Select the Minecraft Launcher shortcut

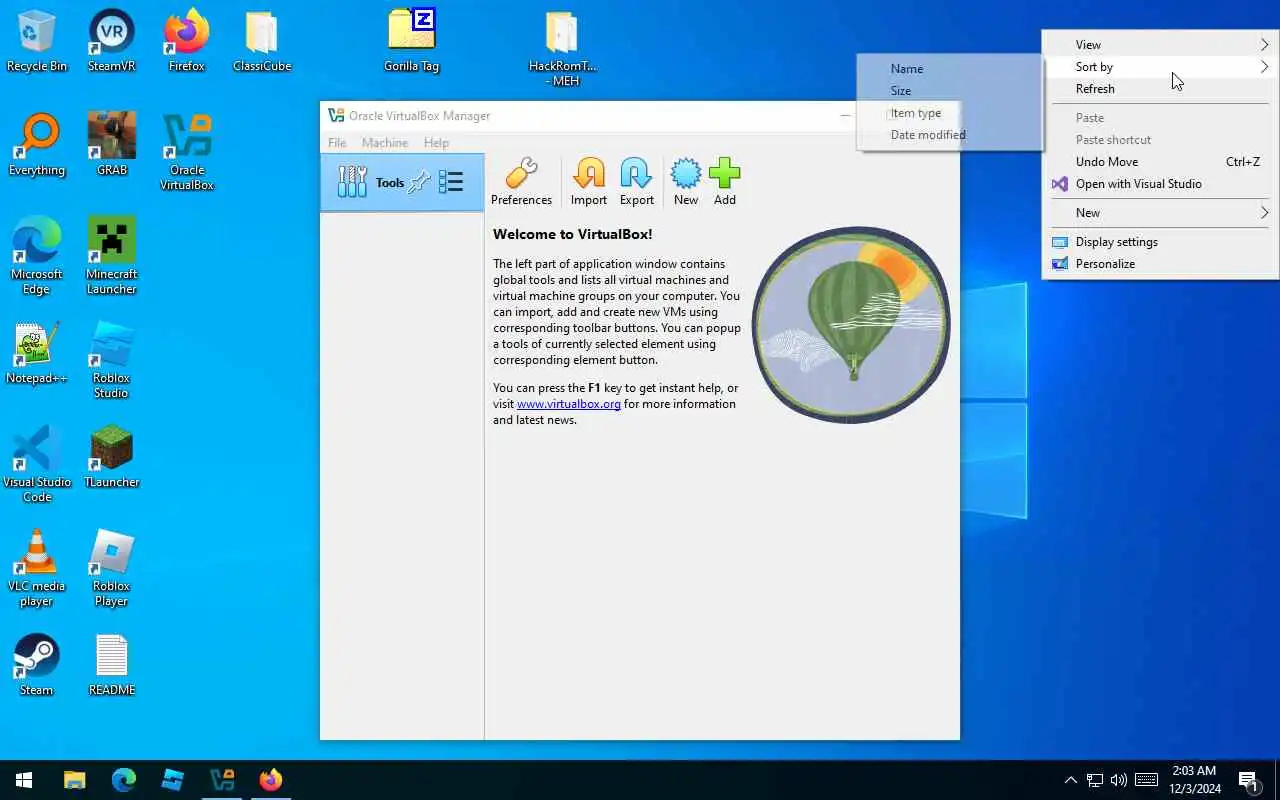pyautogui.click(x=112, y=257)
